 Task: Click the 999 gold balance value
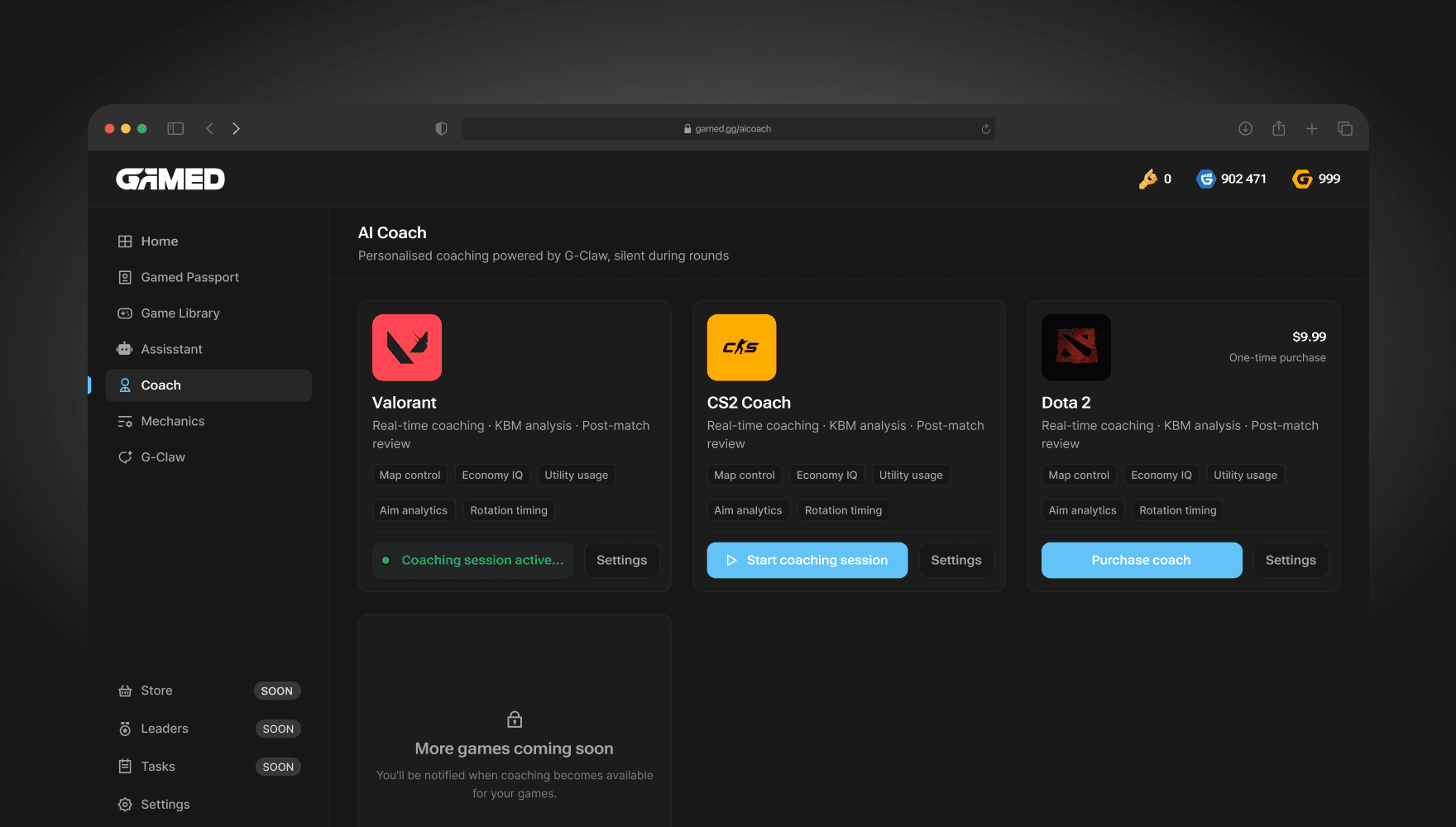[x=1329, y=179]
